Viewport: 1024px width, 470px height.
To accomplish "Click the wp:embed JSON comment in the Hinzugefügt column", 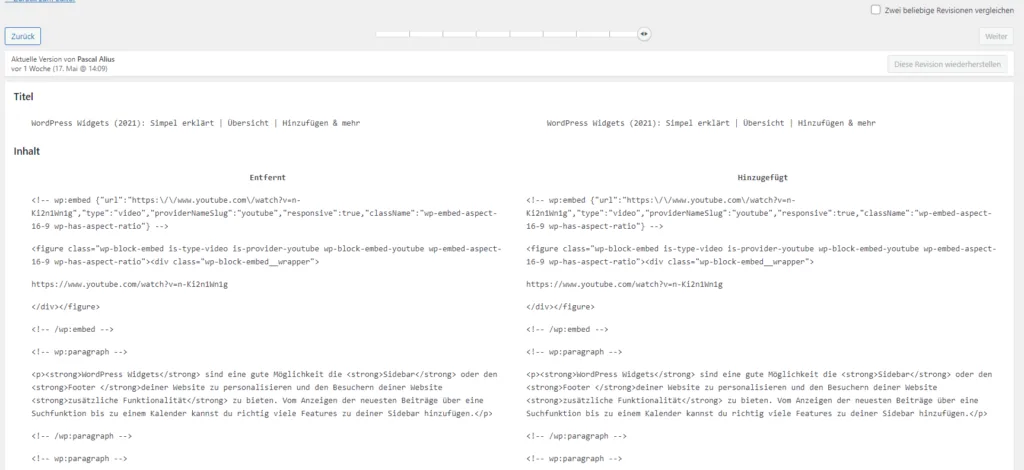I will (x=760, y=213).
